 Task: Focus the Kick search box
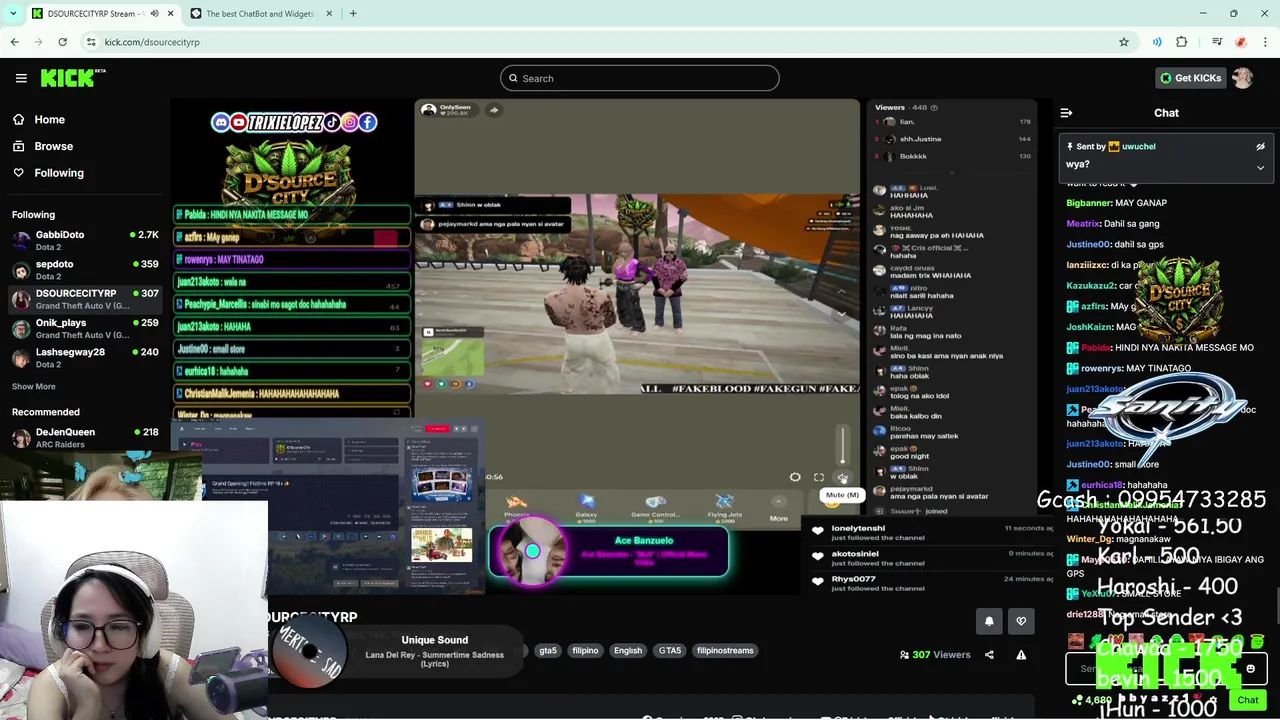pos(640,78)
